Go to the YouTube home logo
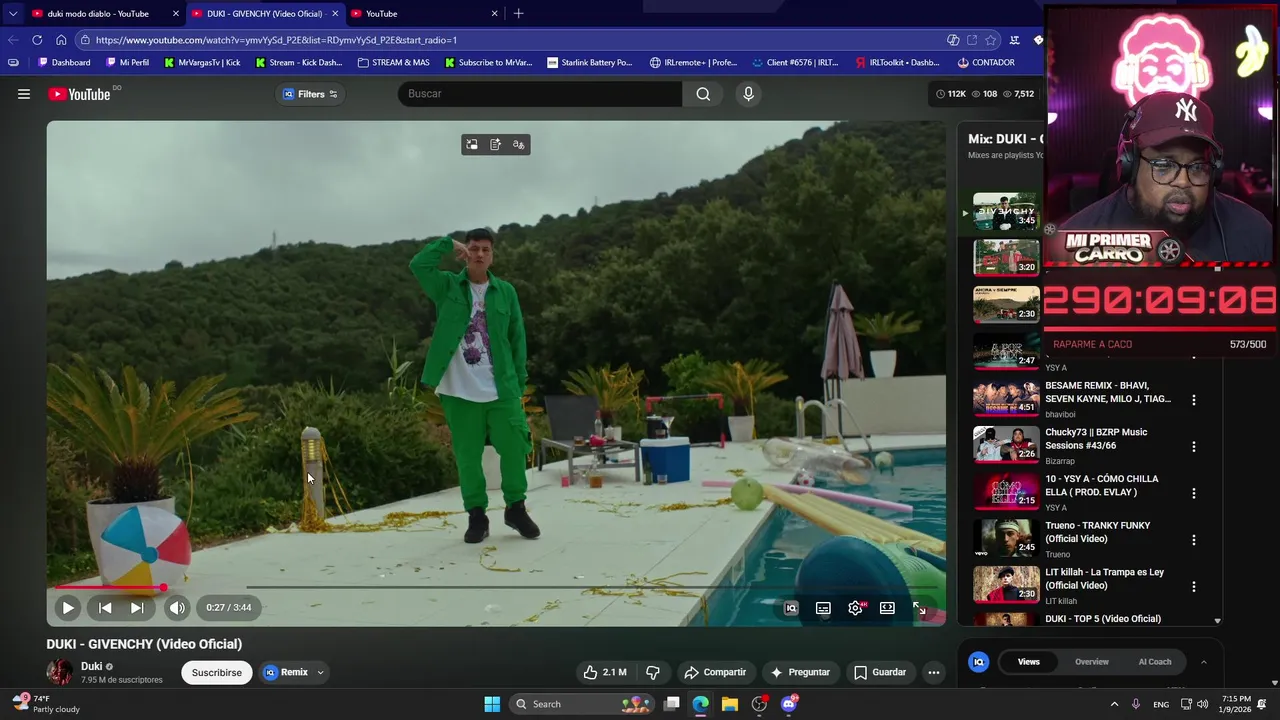 pyautogui.click(x=79, y=94)
